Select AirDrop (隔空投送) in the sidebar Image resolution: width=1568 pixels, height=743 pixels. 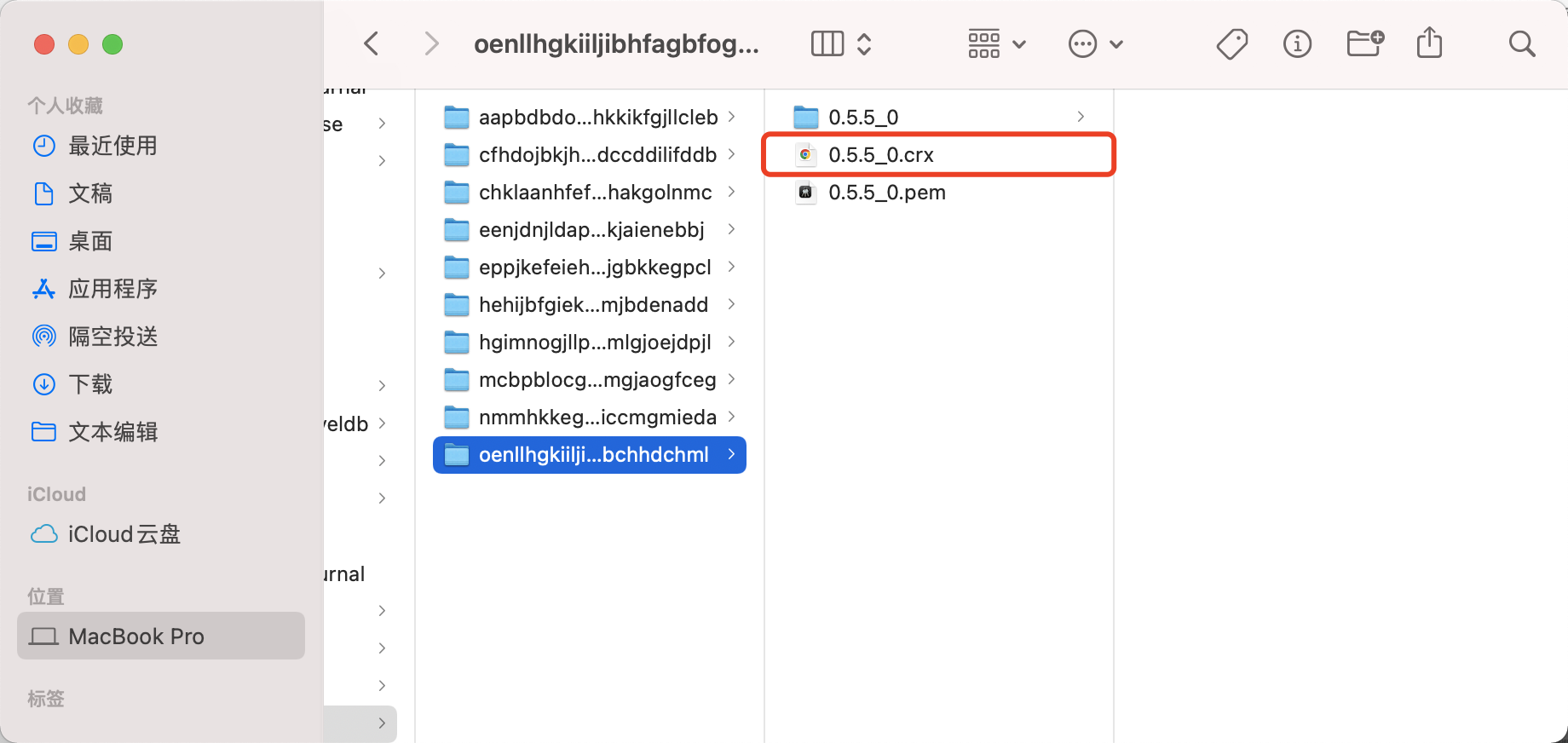112,337
